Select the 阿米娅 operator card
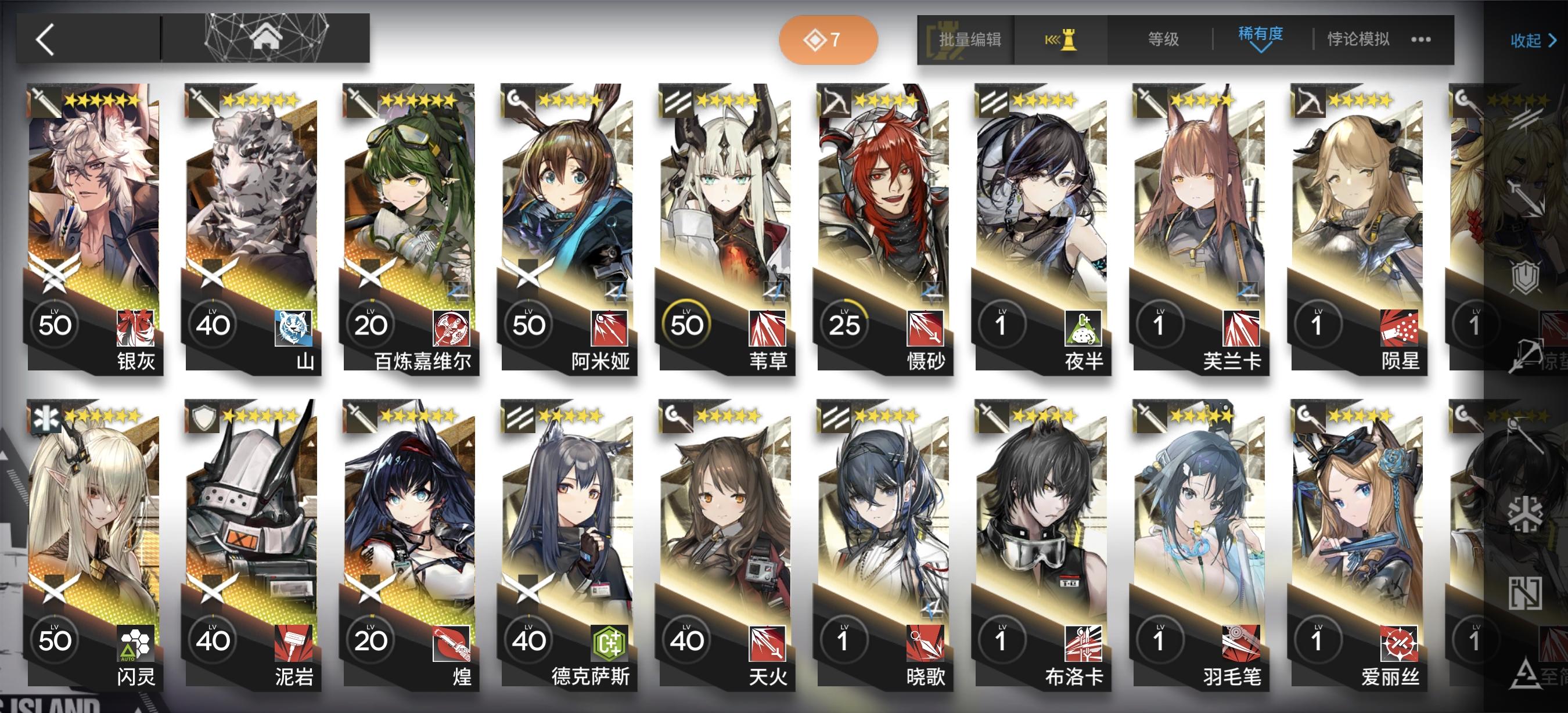Screen dimensions: 1568x713 tap(567, 228)
